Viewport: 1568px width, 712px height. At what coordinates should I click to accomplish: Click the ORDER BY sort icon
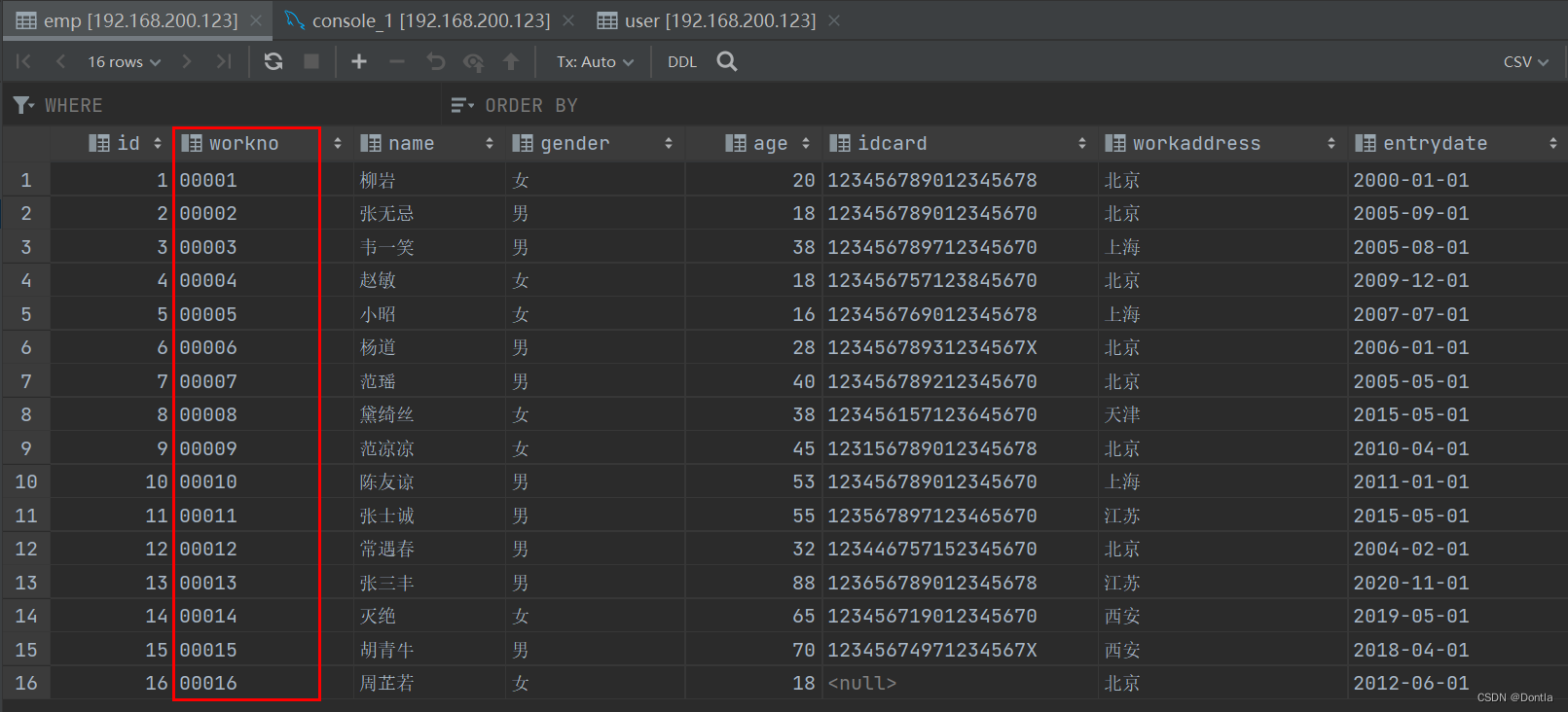462,105
